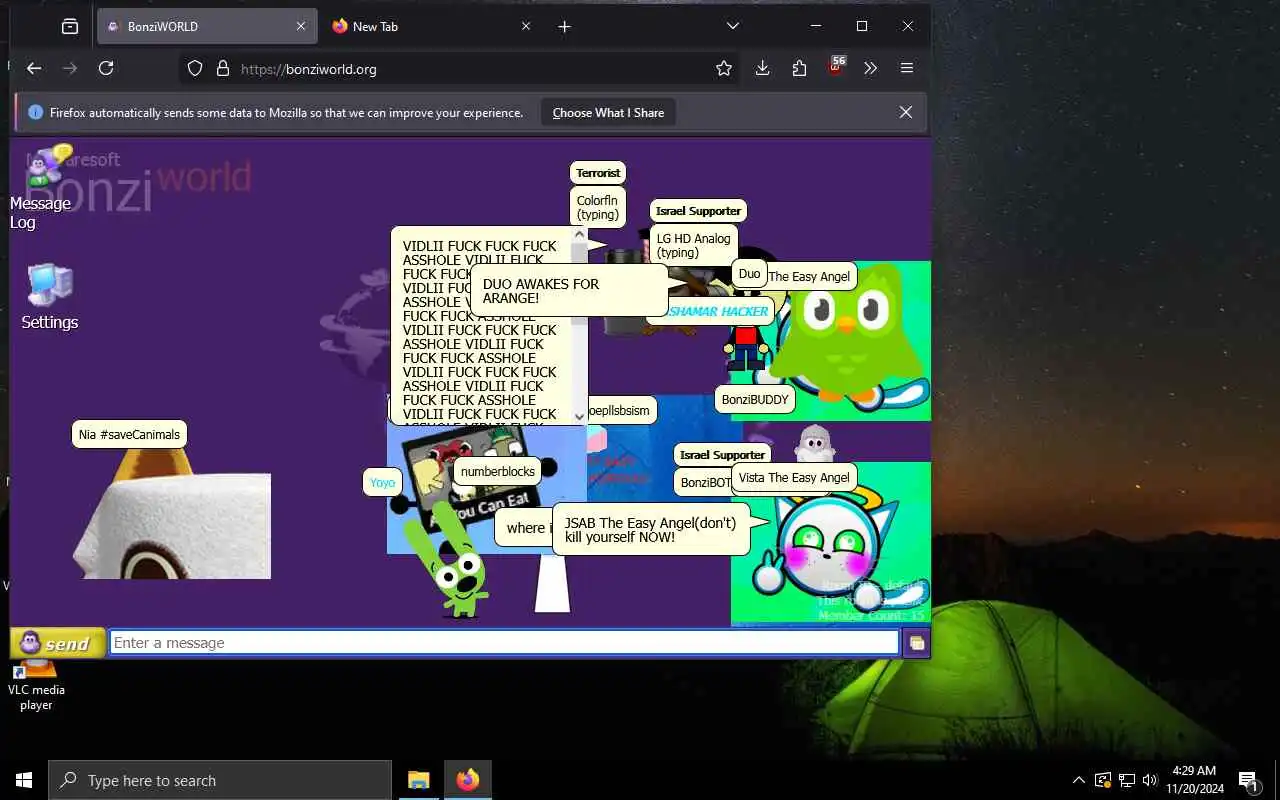Open Firefox View icon
The image size is (1280, 800).
tap(70, 26)
